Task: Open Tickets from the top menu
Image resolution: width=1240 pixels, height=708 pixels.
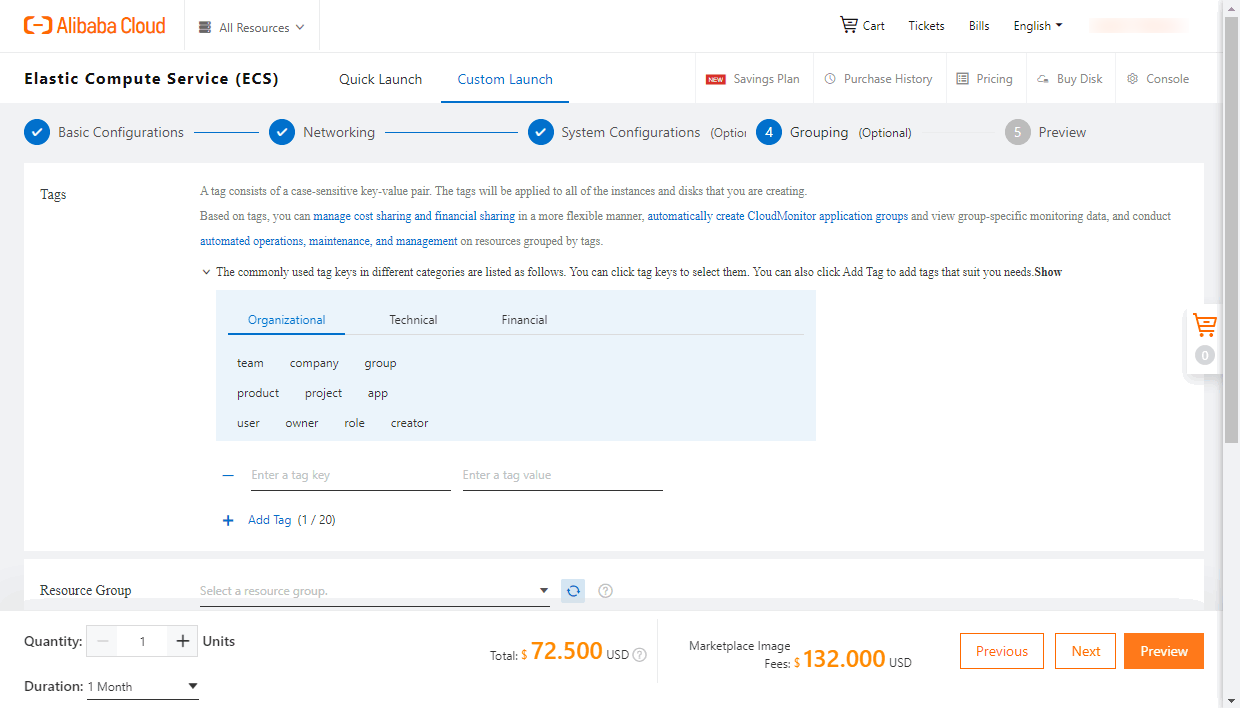Action: click(x=925, y=25)
